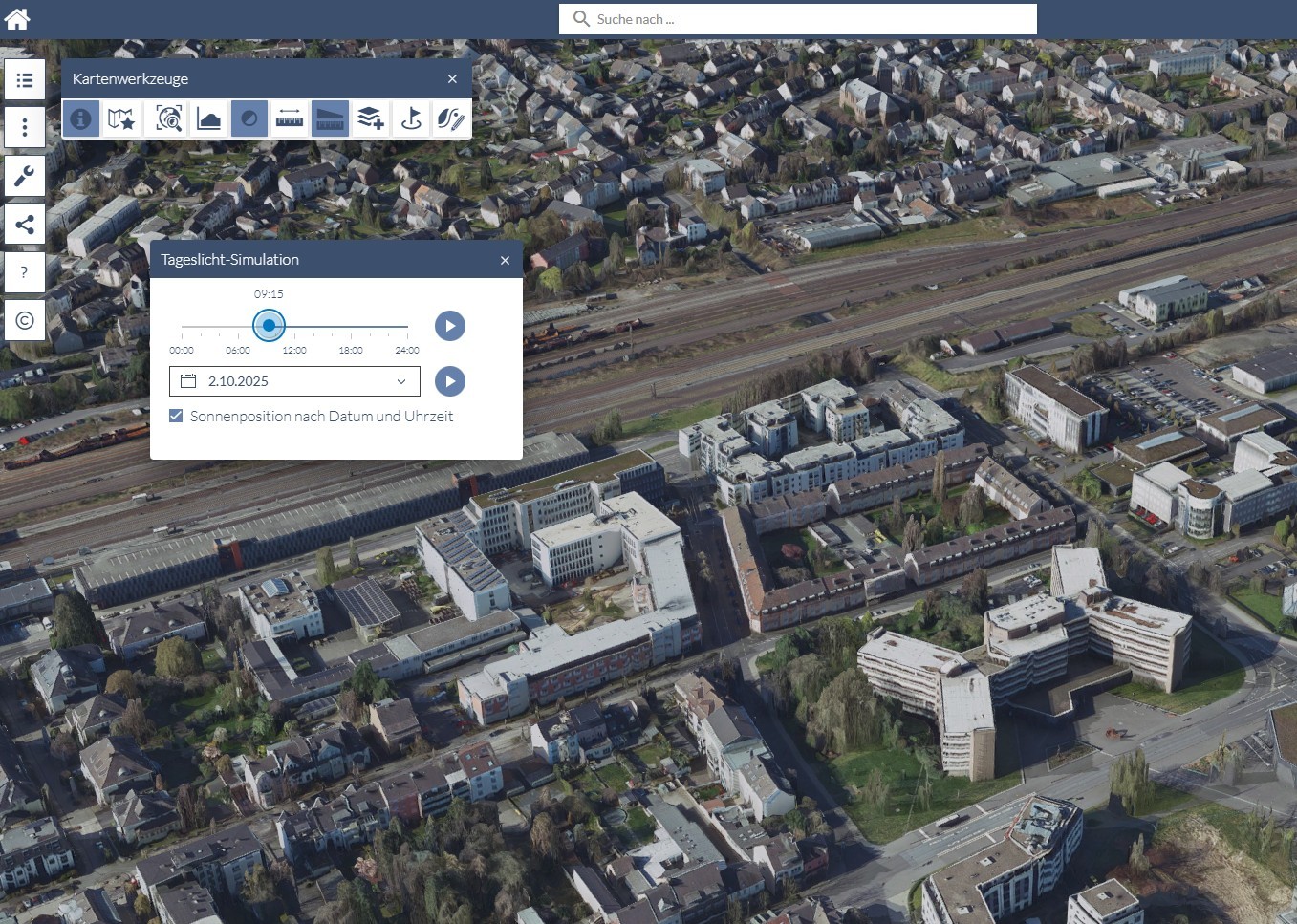
Task: Open the date dropdown showing 2.10.2025
Action: click(400, 381)
